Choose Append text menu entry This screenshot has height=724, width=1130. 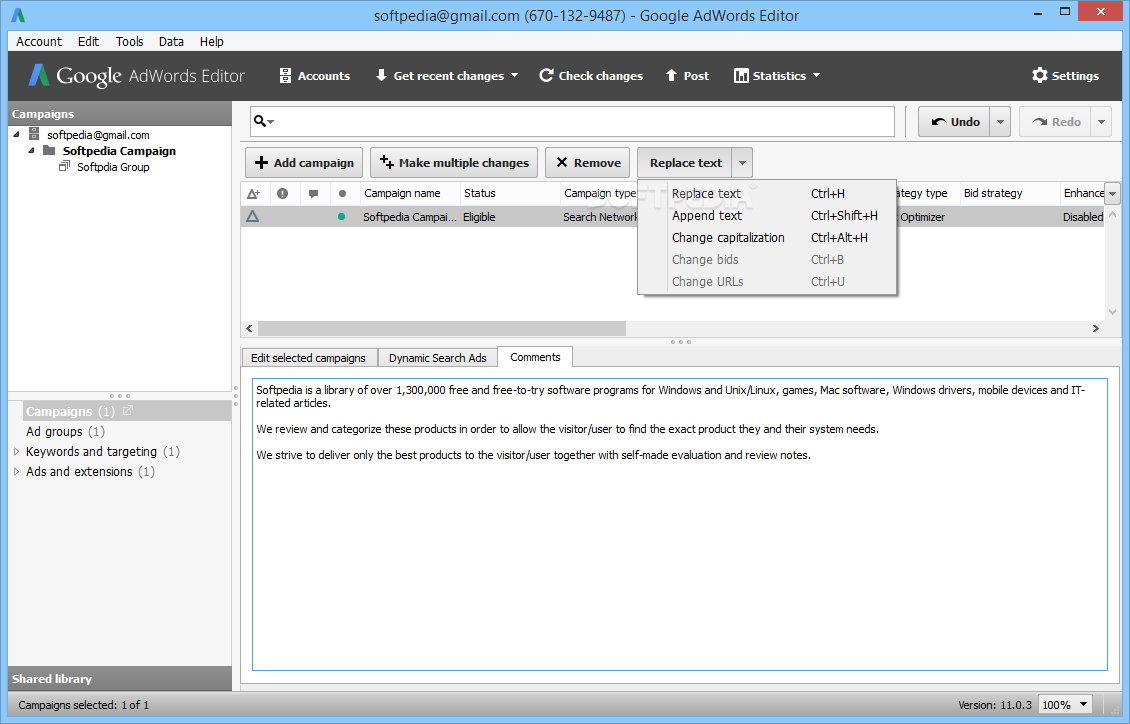coord(767,215)
